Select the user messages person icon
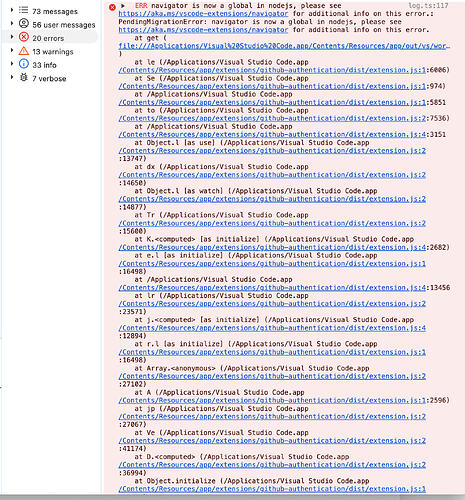Image resolution: width=465 pixels, height=500 pixels. point(24,23)
